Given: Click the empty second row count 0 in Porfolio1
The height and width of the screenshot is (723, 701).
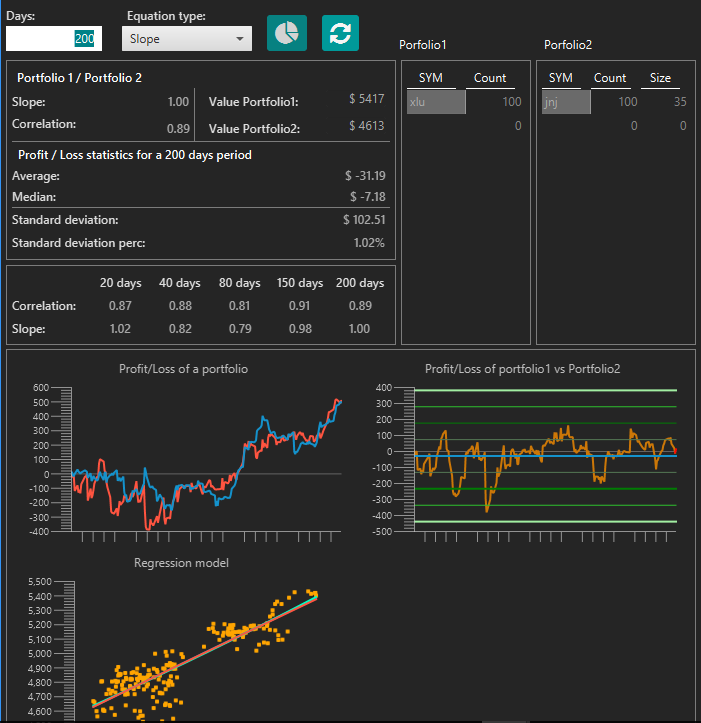Looking at the screenshot, I should [518, 126].
